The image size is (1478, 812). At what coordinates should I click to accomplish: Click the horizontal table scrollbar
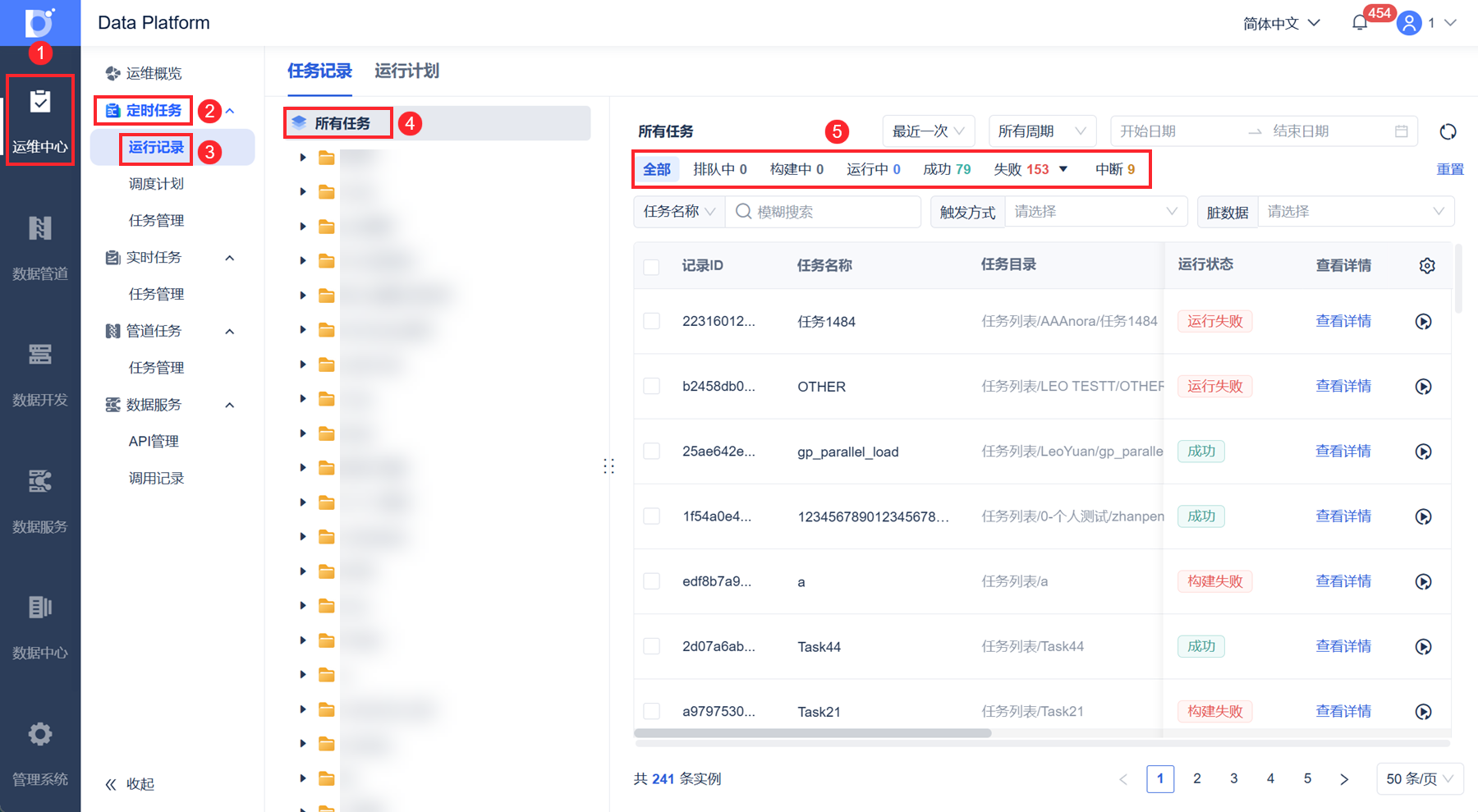pos(813,733)
